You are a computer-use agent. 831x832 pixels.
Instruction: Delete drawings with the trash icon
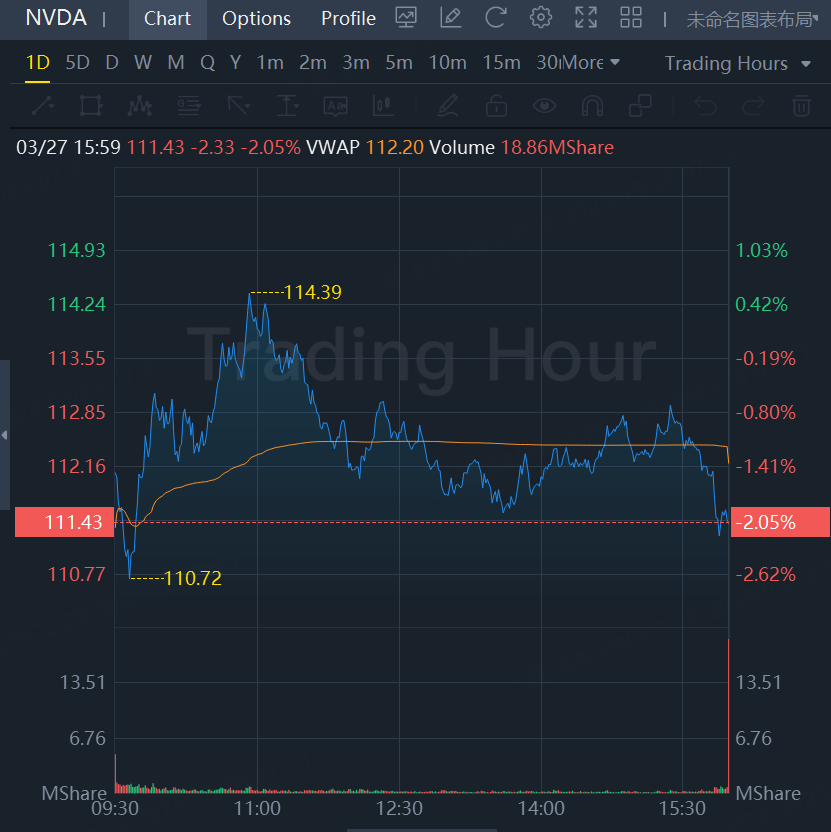[x=801, y=106]
